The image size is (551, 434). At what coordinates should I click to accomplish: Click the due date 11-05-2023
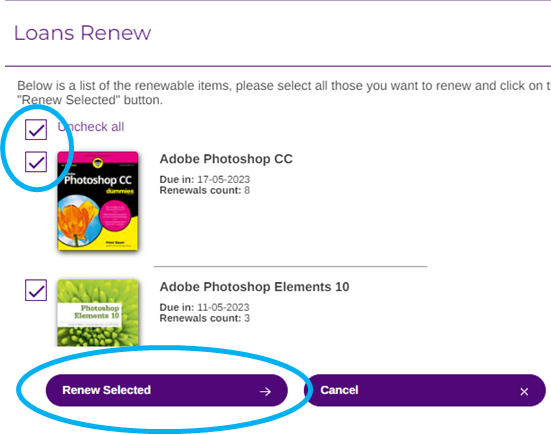223,307
